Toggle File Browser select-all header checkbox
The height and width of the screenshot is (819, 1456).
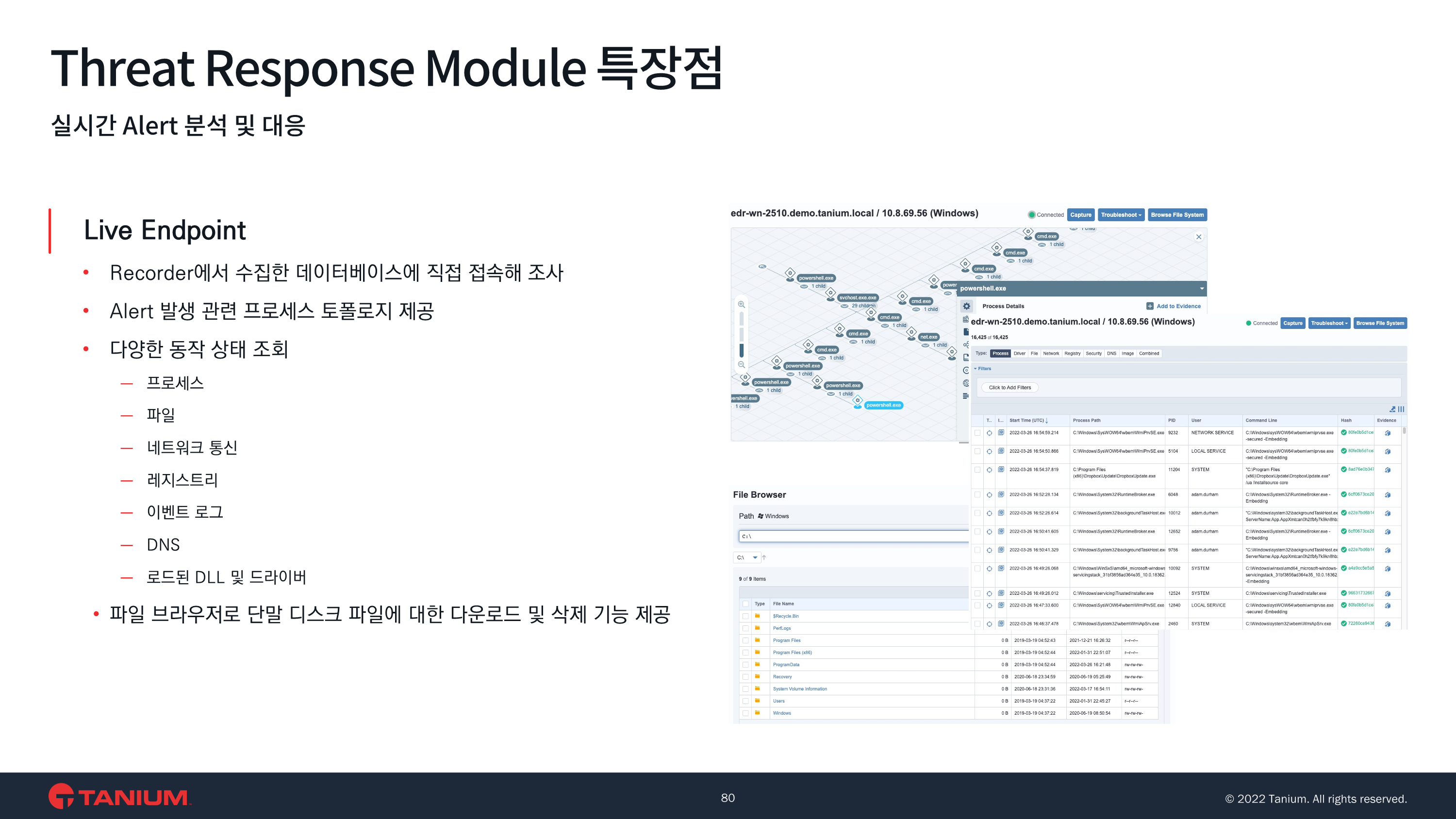(745, 604)
